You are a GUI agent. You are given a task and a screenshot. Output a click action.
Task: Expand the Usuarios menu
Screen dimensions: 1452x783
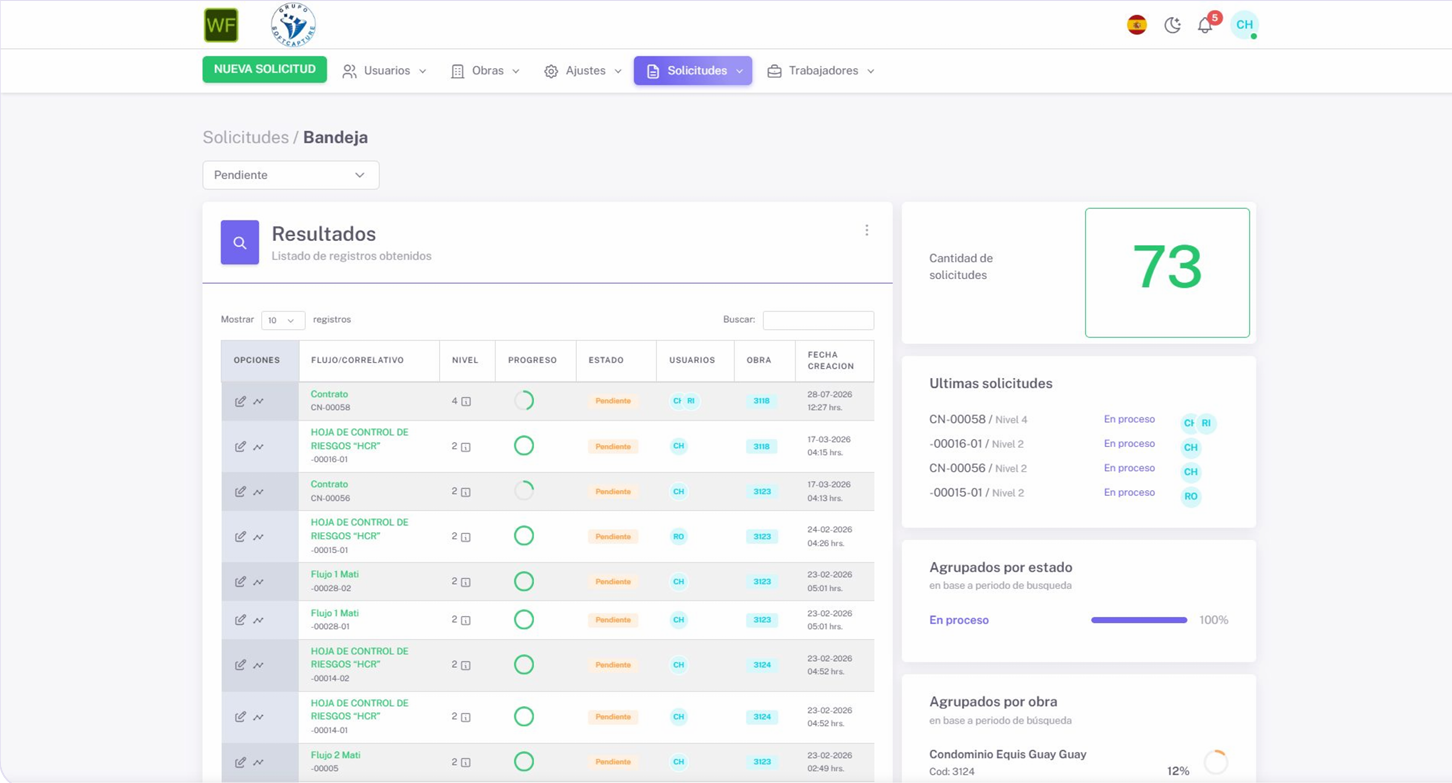384,71
